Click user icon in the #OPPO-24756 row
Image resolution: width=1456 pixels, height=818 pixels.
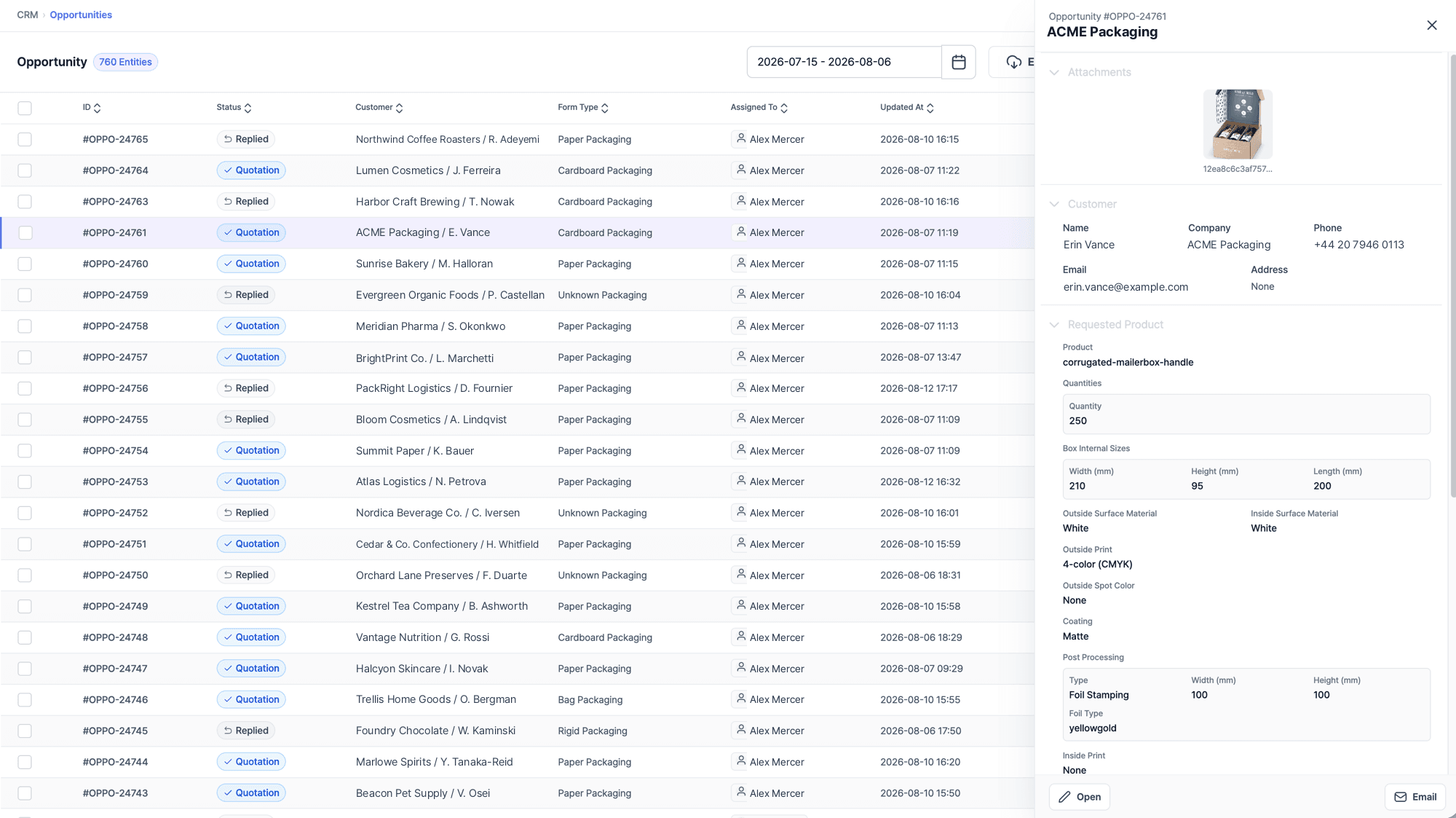click(740, 388)
